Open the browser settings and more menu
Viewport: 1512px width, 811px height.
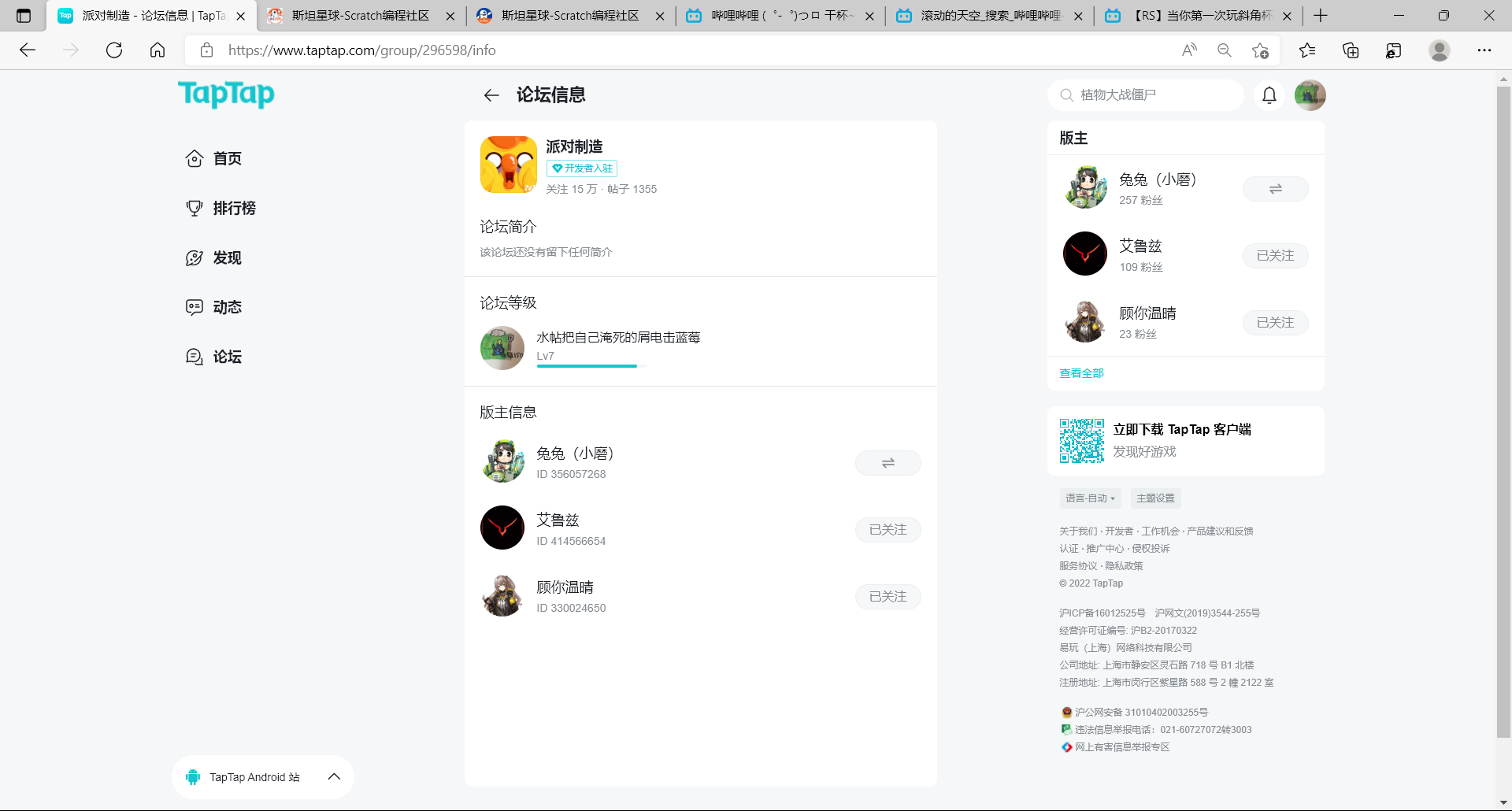[x=1484, y=50]
